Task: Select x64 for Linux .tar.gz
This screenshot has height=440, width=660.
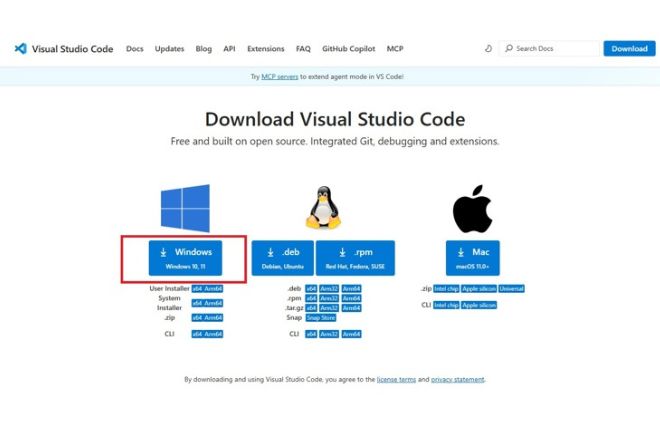Action: pyautogui.click(x=311, y=308)
